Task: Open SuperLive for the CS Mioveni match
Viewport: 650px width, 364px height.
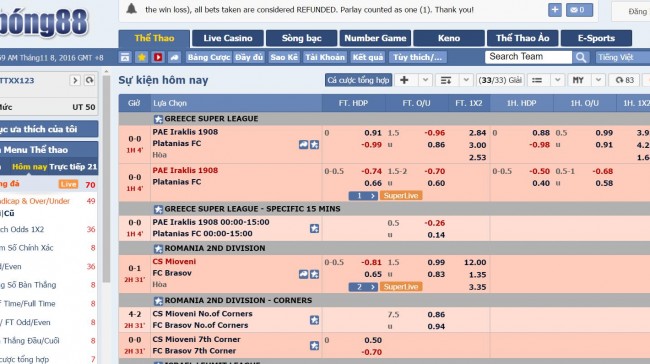Action: click(x=400, y=286)
